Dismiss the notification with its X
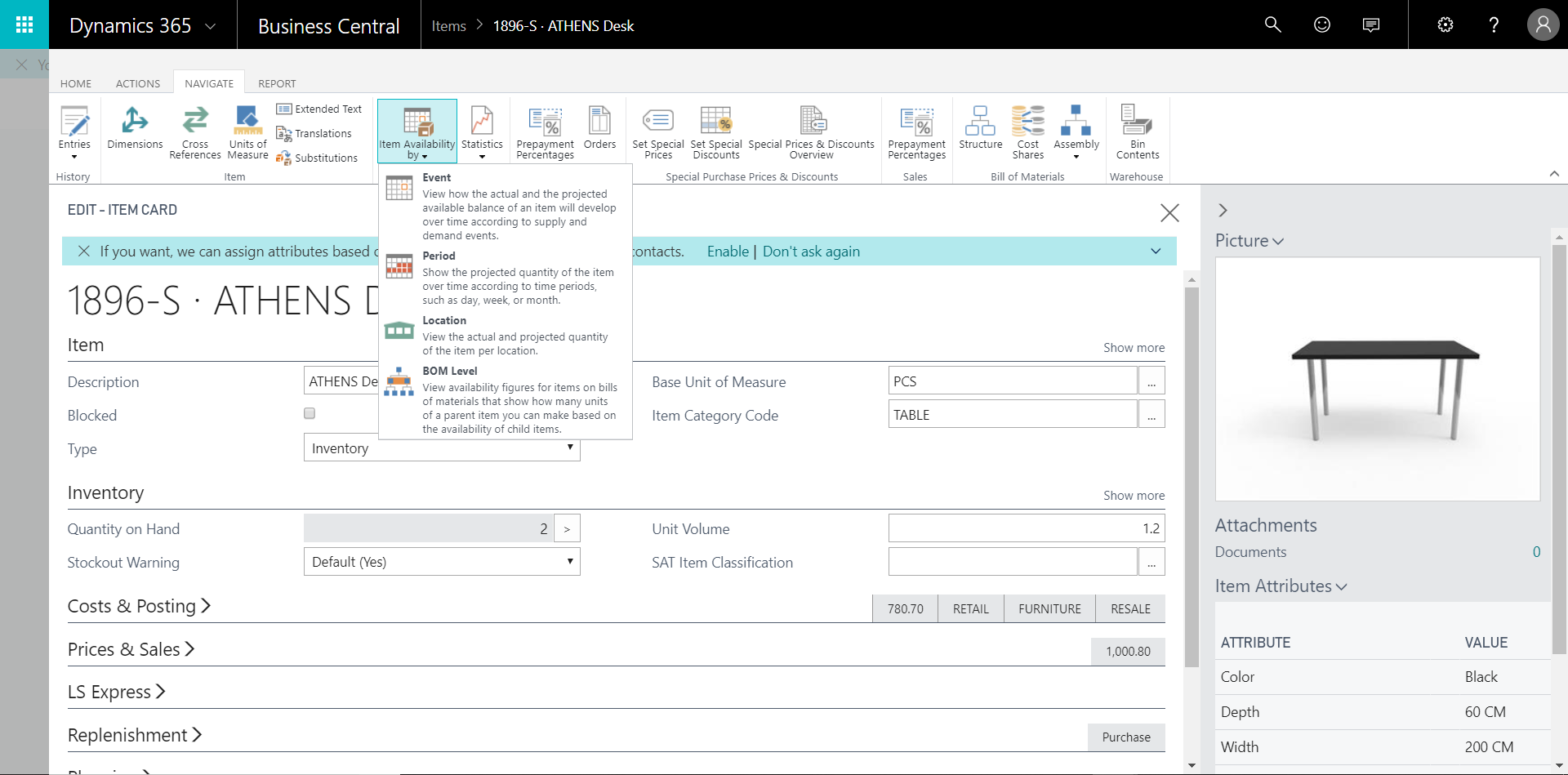Image resolution: width=1568 pixels, height=775 pixels. click(x=83, y=252)
